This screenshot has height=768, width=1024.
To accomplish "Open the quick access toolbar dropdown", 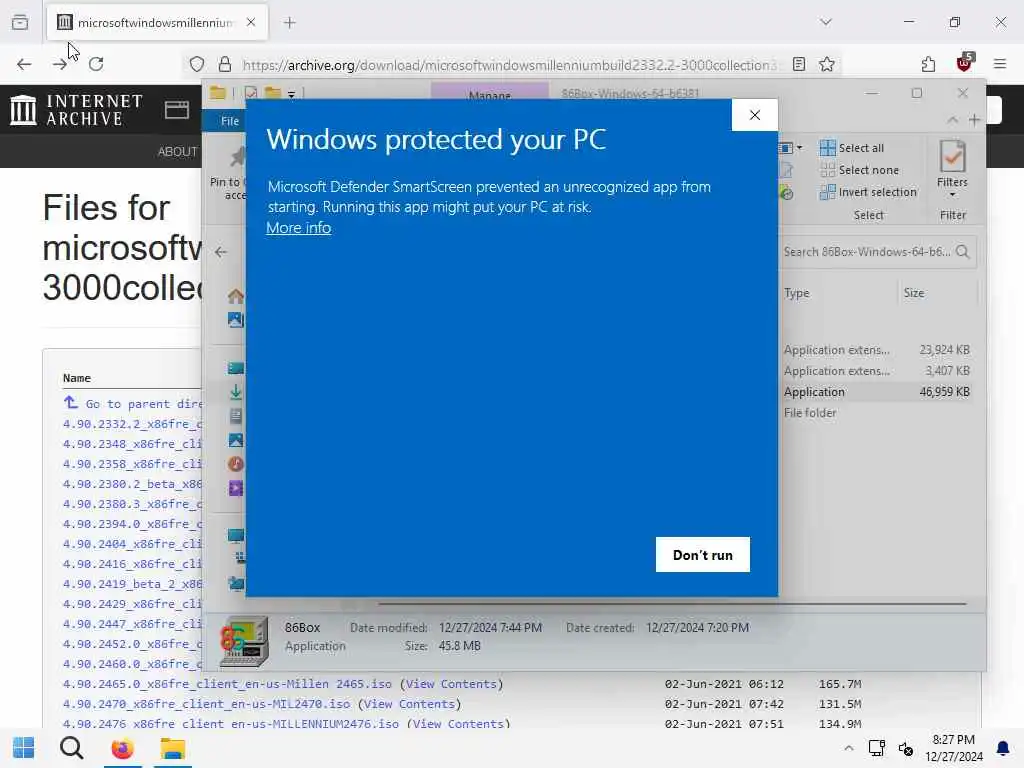I will point(291,94).
